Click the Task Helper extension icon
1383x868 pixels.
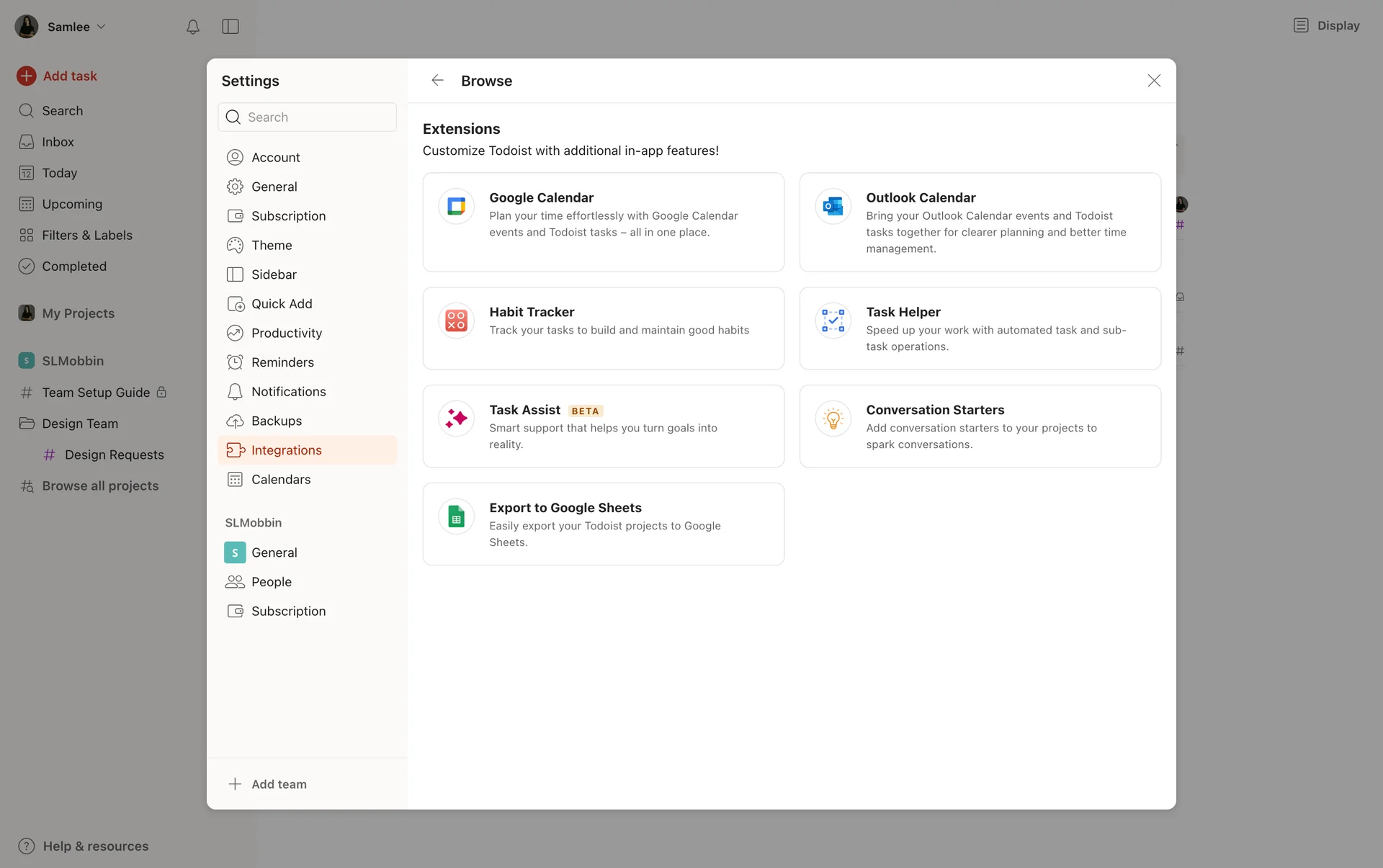pos(833,321)
